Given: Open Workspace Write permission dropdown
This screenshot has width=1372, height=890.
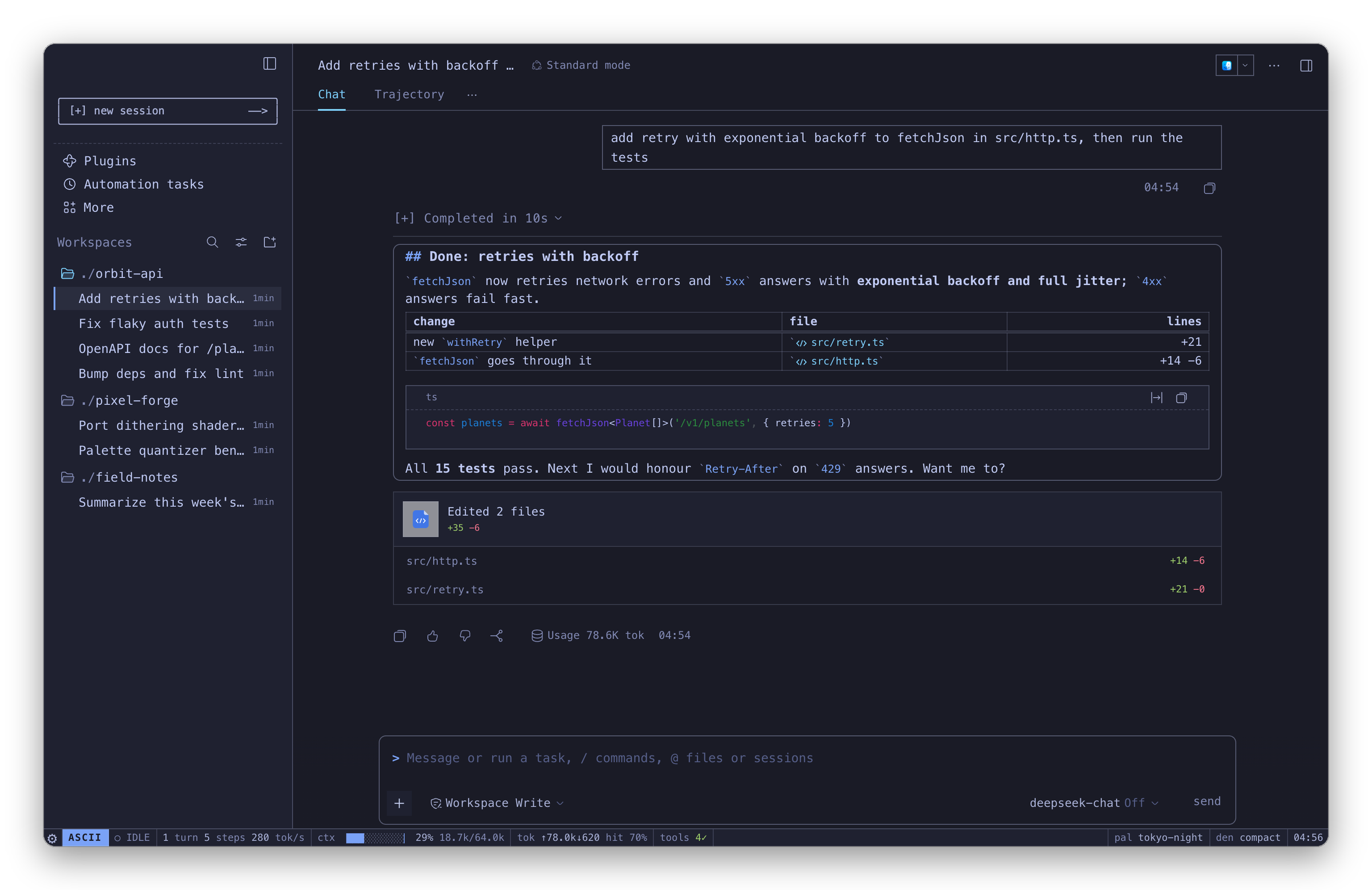Looking at the screenshot, I should (497, 803).
